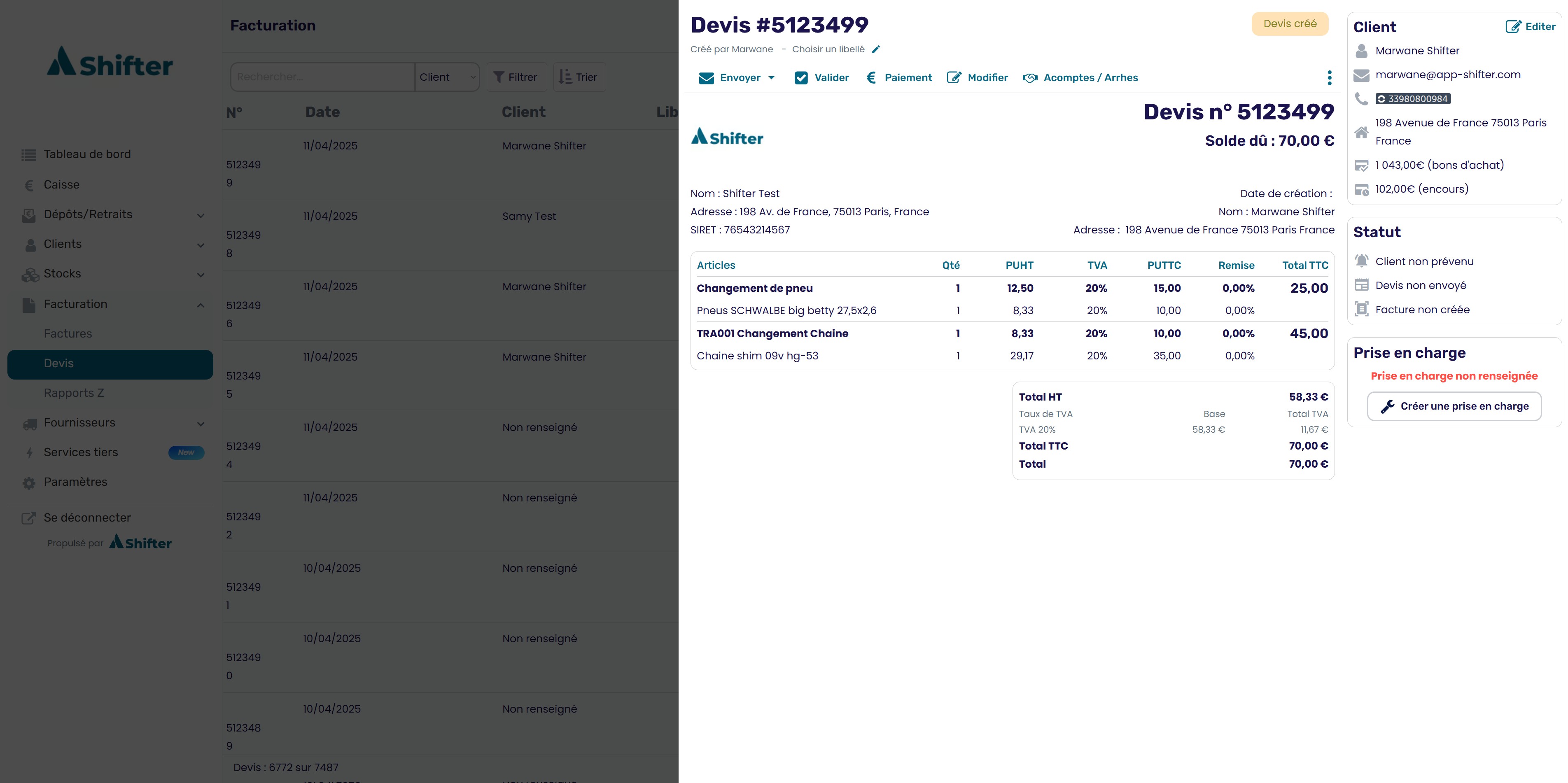Expand the Envoyer dropdown arrow

(x=771, y=78)
